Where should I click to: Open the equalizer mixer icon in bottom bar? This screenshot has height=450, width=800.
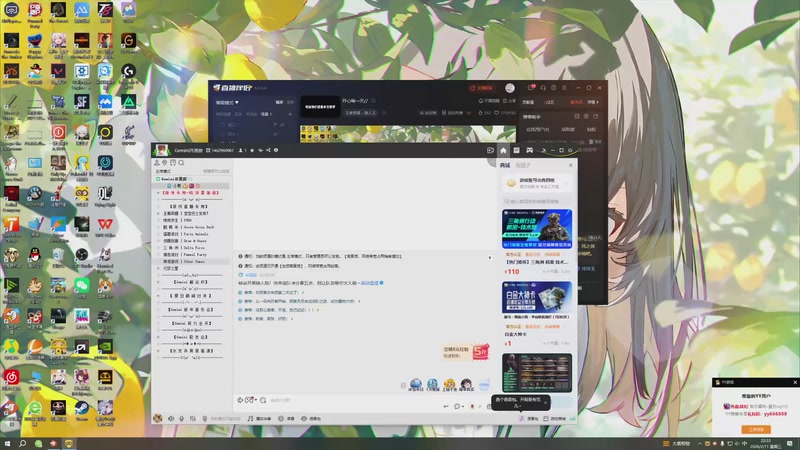tap(192, 418)
